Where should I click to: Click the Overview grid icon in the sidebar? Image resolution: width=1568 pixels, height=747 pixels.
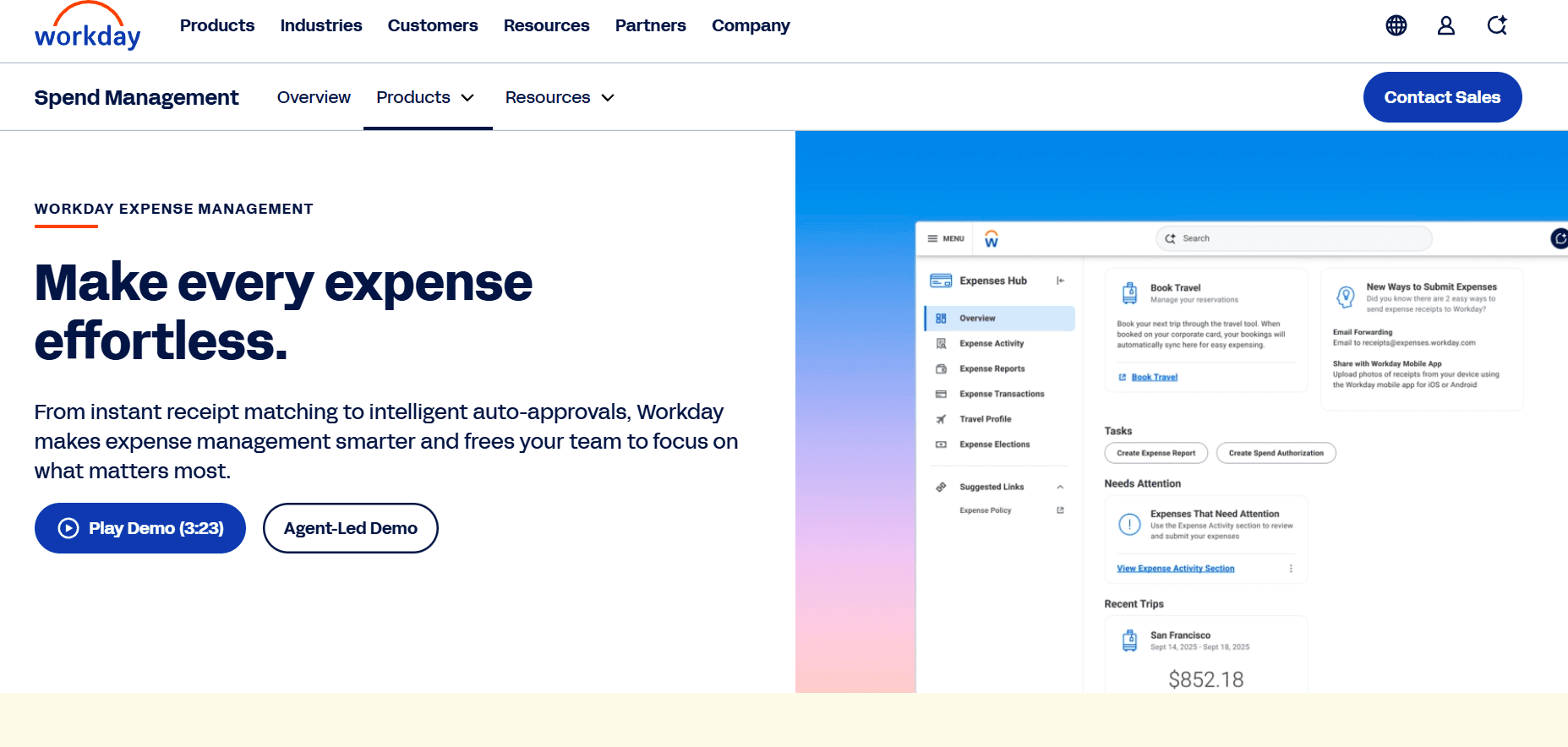(941, 319)
